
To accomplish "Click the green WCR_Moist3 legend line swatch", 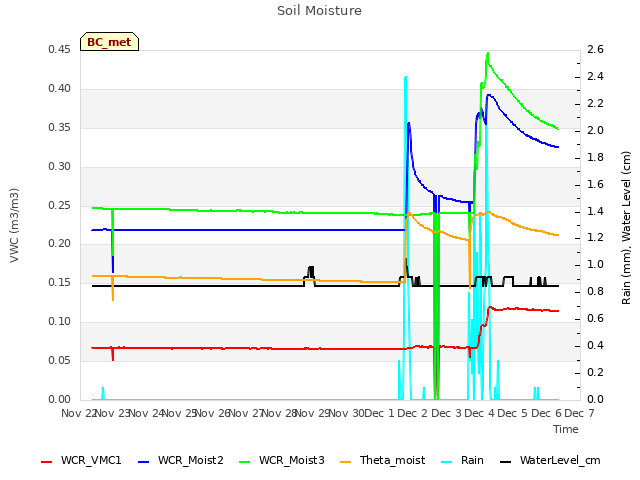I will (244, 462).
